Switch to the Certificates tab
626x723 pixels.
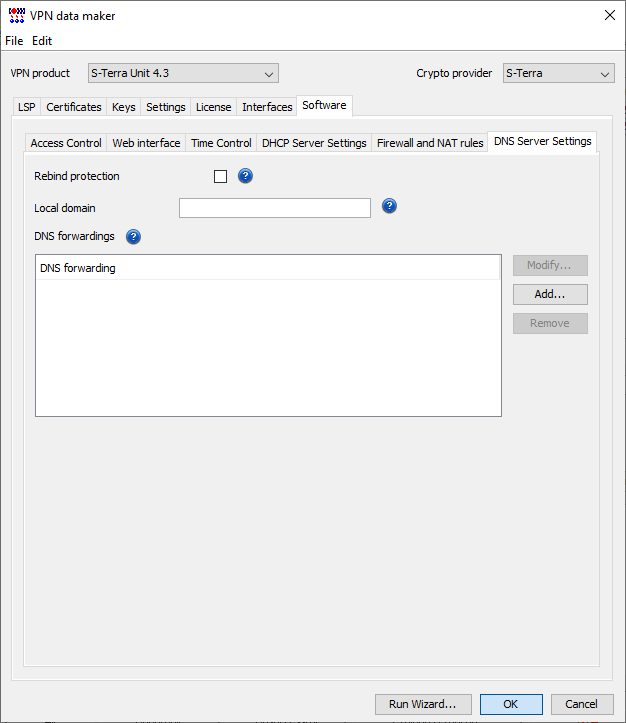coord(74,107)
